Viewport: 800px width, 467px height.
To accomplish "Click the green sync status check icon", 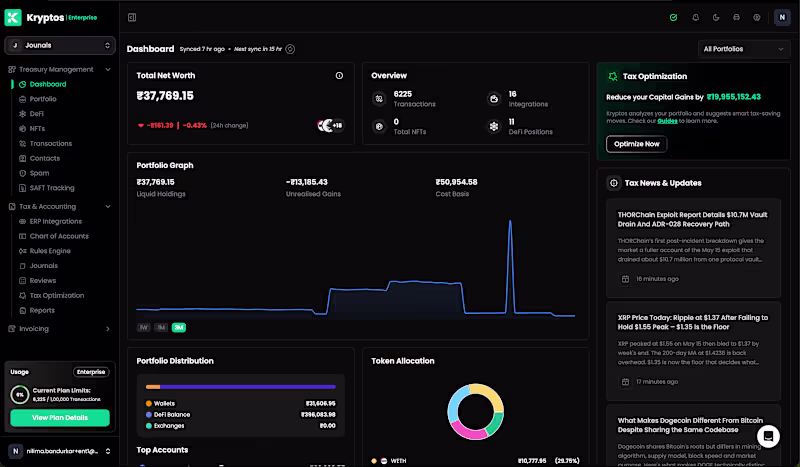I will [673, 17].
